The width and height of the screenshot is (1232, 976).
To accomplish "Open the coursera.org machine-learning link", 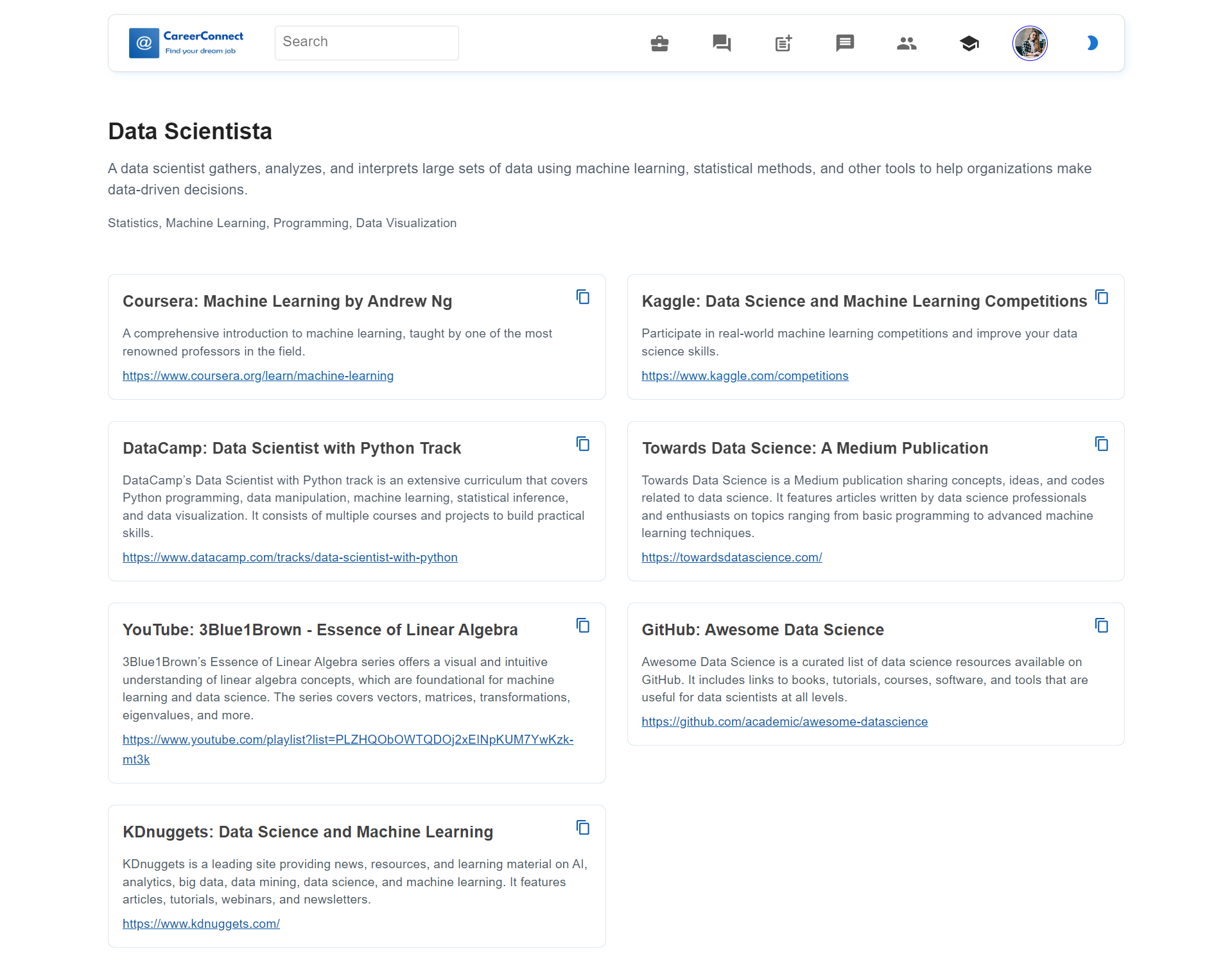I will tap(258, 376).
